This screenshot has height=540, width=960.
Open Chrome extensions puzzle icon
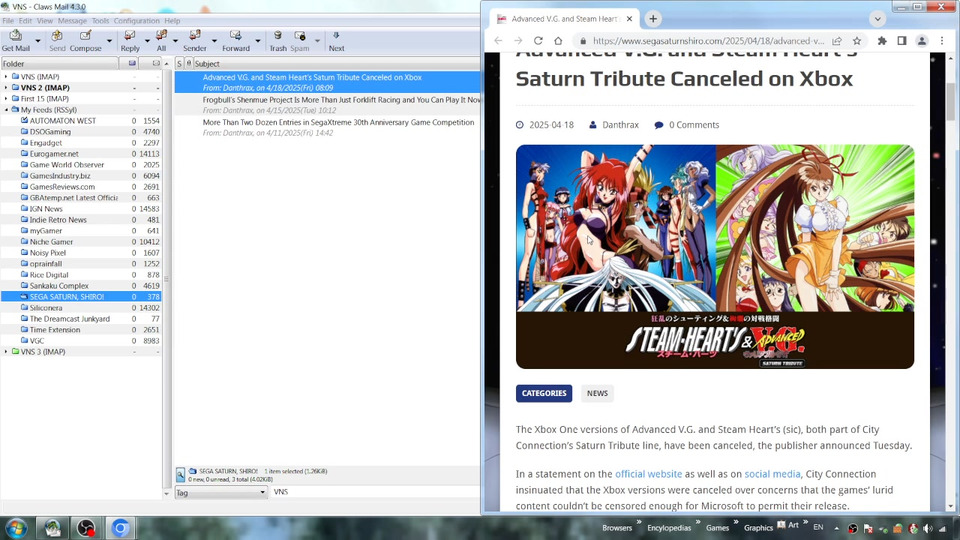pyautogui.click(x=882, y=41)
